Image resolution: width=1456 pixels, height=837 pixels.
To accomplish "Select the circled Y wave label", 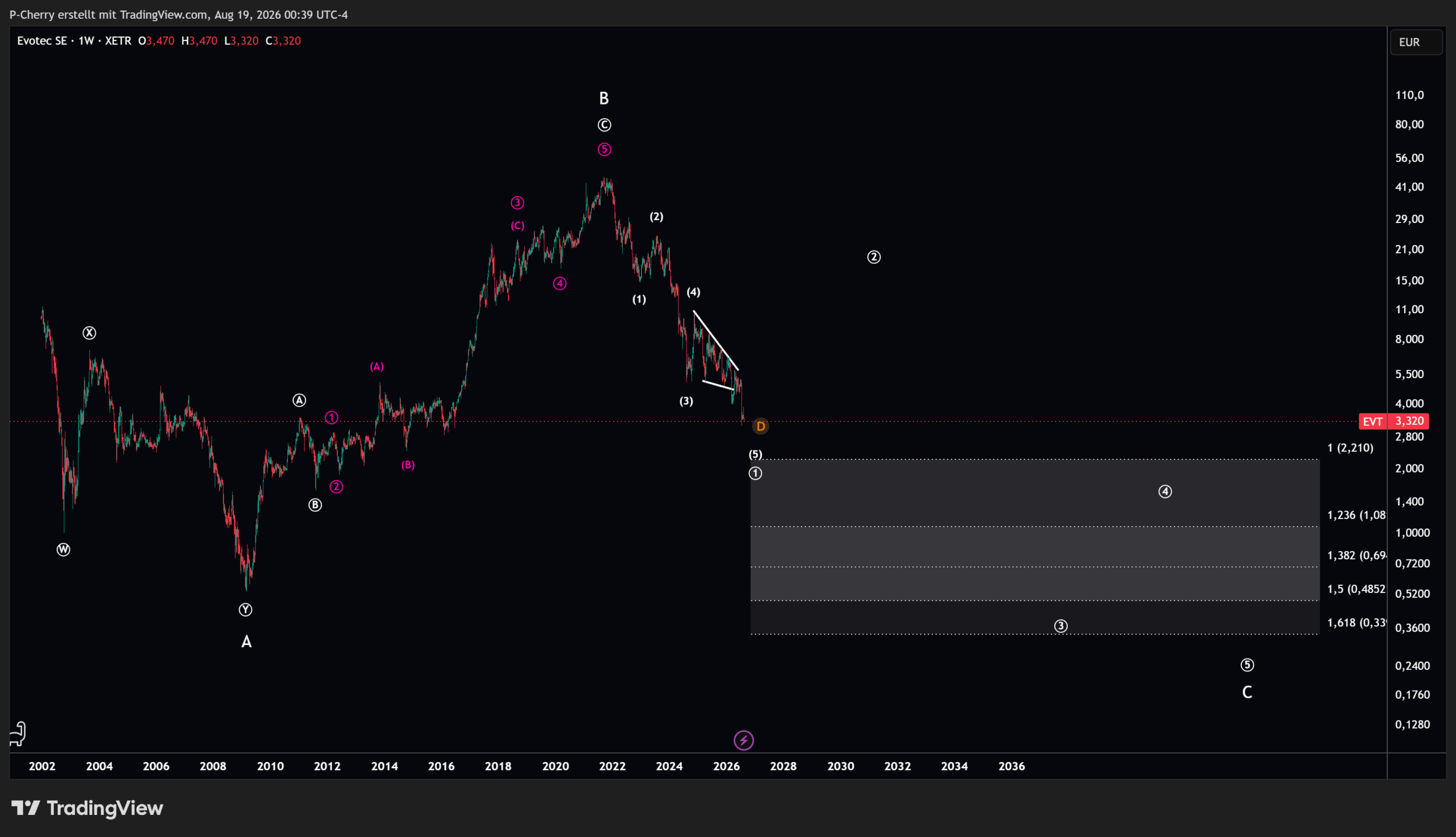I will point(246,610).
